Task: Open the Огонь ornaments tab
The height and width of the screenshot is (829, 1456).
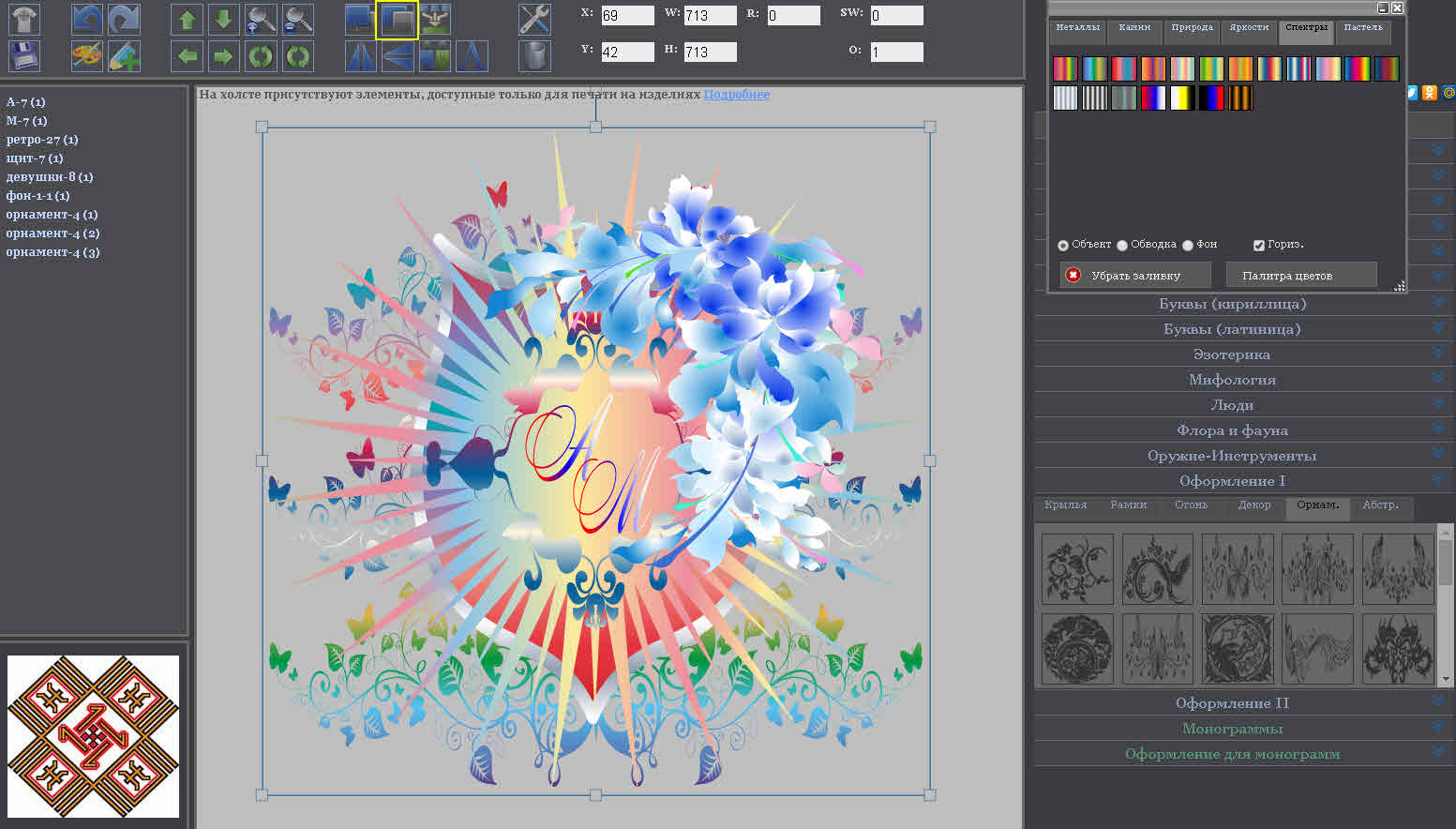Action: (1192, 507)
